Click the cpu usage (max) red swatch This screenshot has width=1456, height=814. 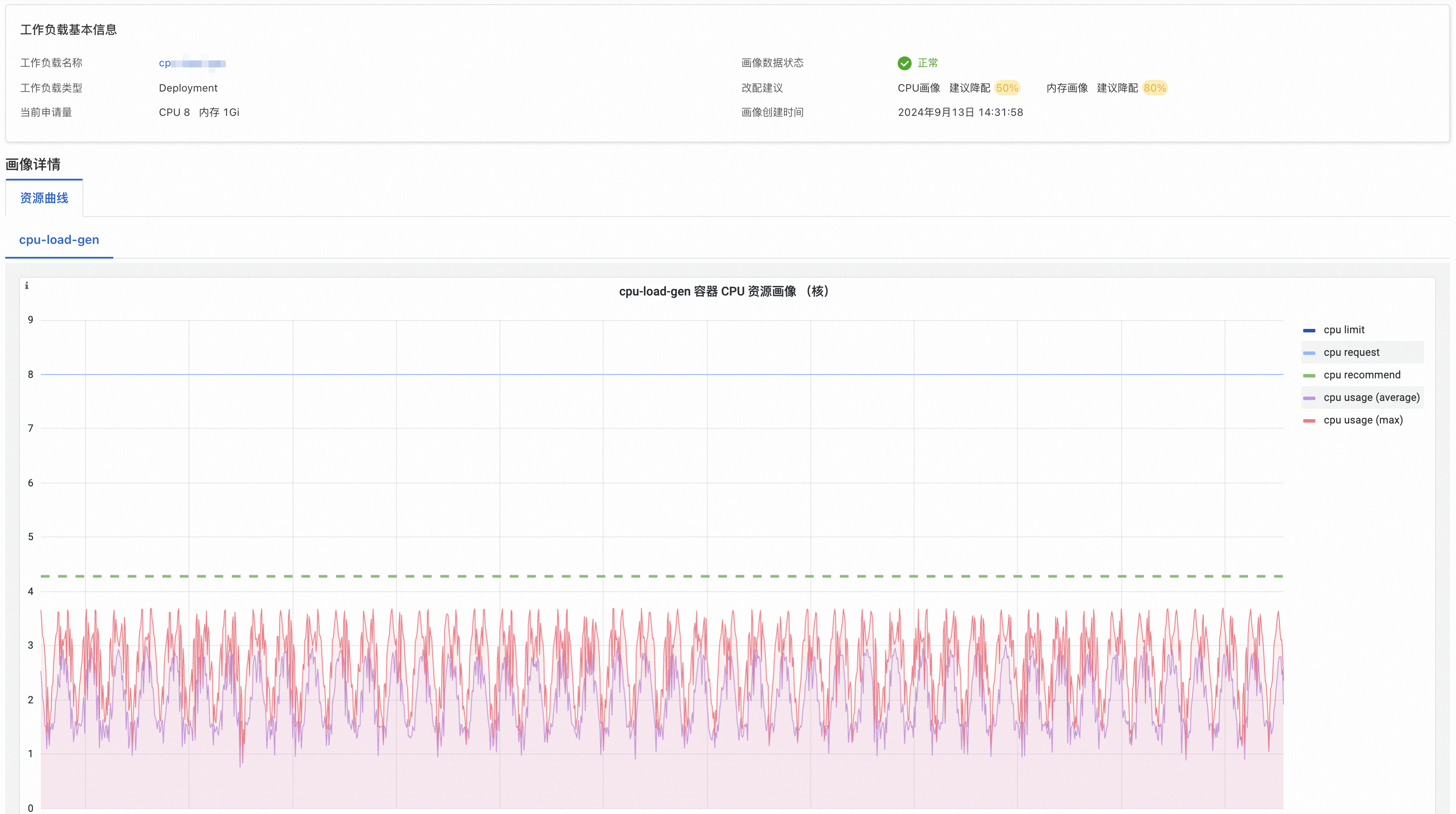tap(1309, 421)
